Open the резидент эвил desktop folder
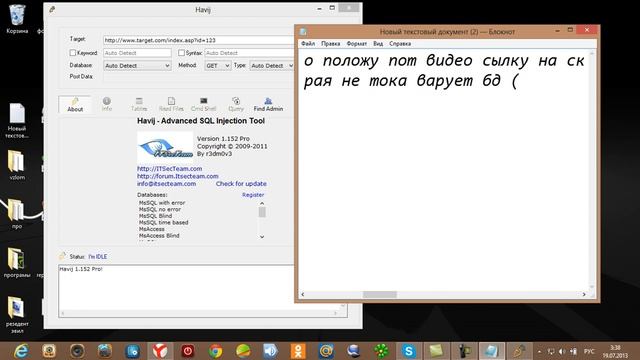The width and height of the screenshot is (640, 360). click(17, 314)
